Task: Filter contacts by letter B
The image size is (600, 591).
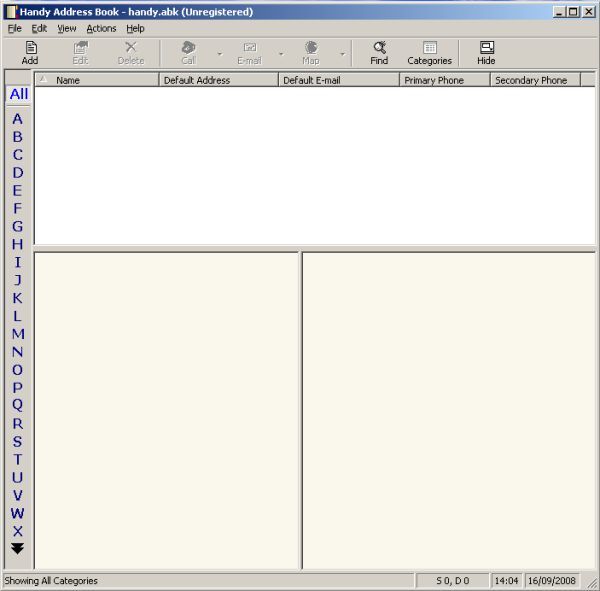Action: (x=18, y=137)
